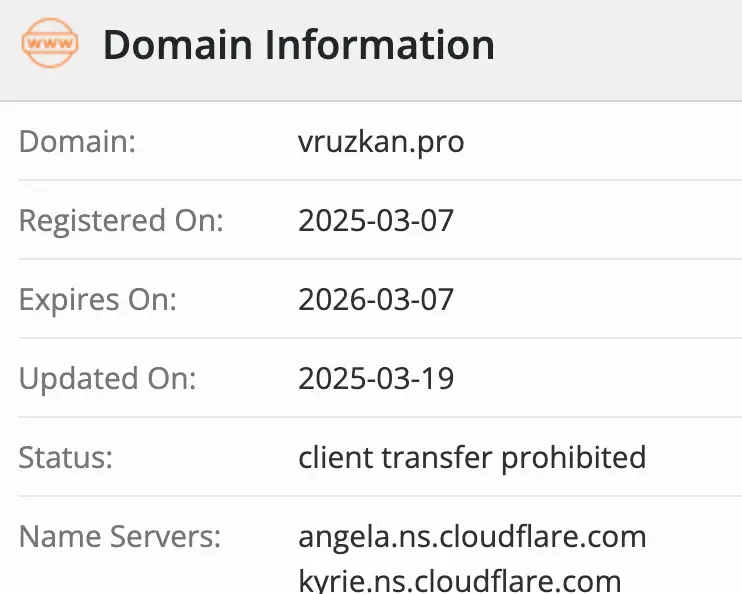The width and height of the screenshot is (742, 594).
Task: Click the word 'prohibited' in the status value
Action: [574, 457]
